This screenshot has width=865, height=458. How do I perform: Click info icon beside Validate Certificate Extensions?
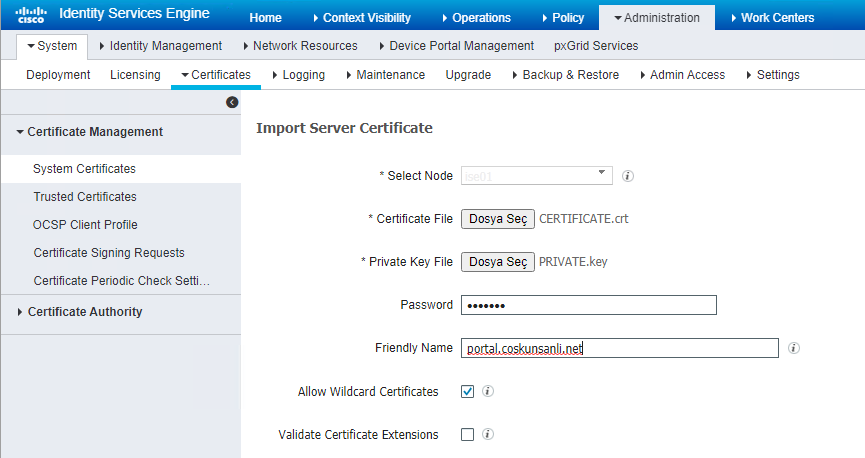(488, 434)
